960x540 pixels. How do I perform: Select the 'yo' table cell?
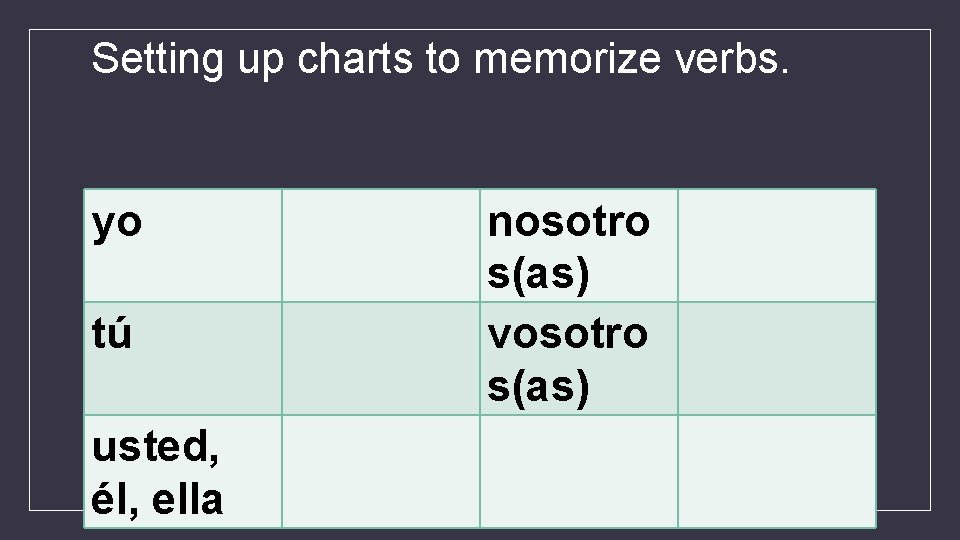[x=182, y=245]
